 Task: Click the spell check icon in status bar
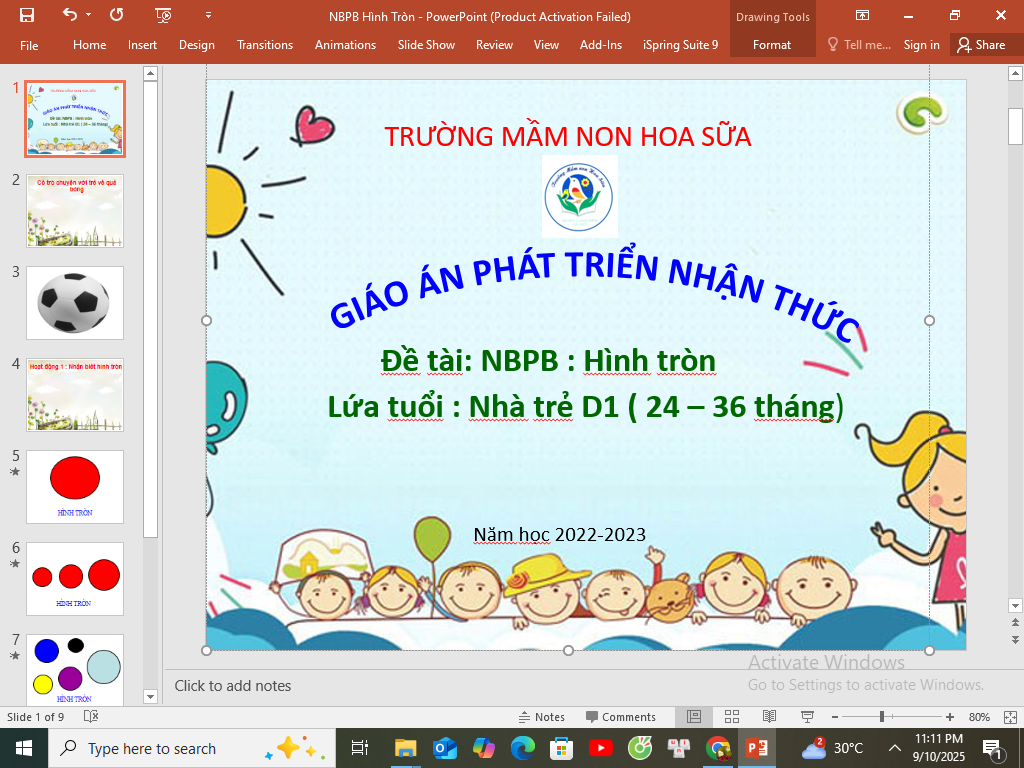[x=91, y=717]
